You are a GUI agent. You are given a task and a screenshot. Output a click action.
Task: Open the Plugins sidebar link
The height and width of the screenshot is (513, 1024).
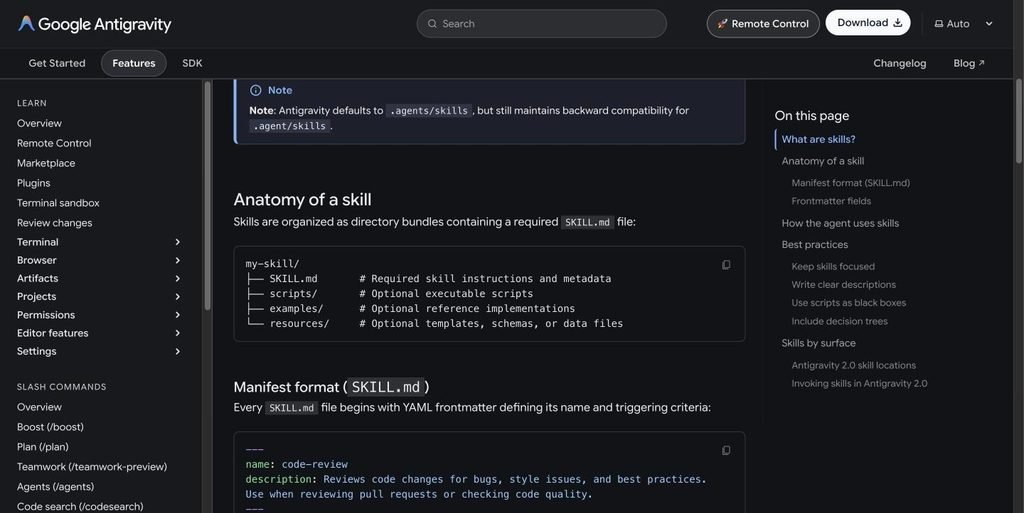33,183
